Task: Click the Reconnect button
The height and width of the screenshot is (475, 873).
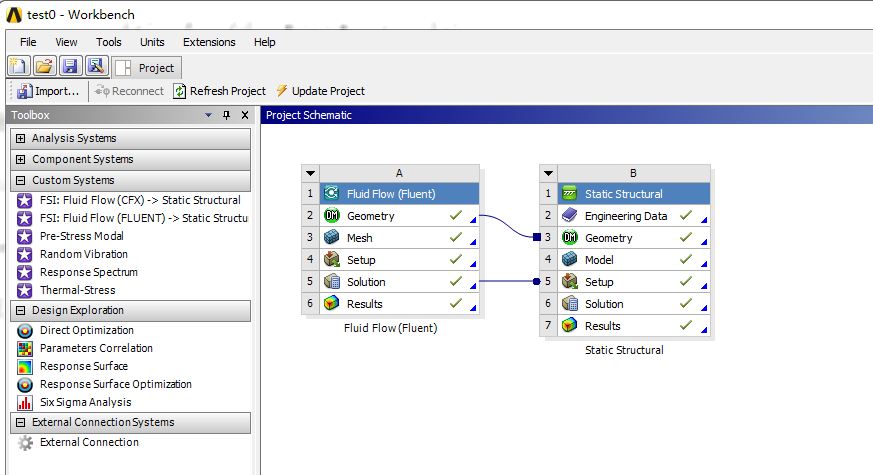Action: coord(129,91)
